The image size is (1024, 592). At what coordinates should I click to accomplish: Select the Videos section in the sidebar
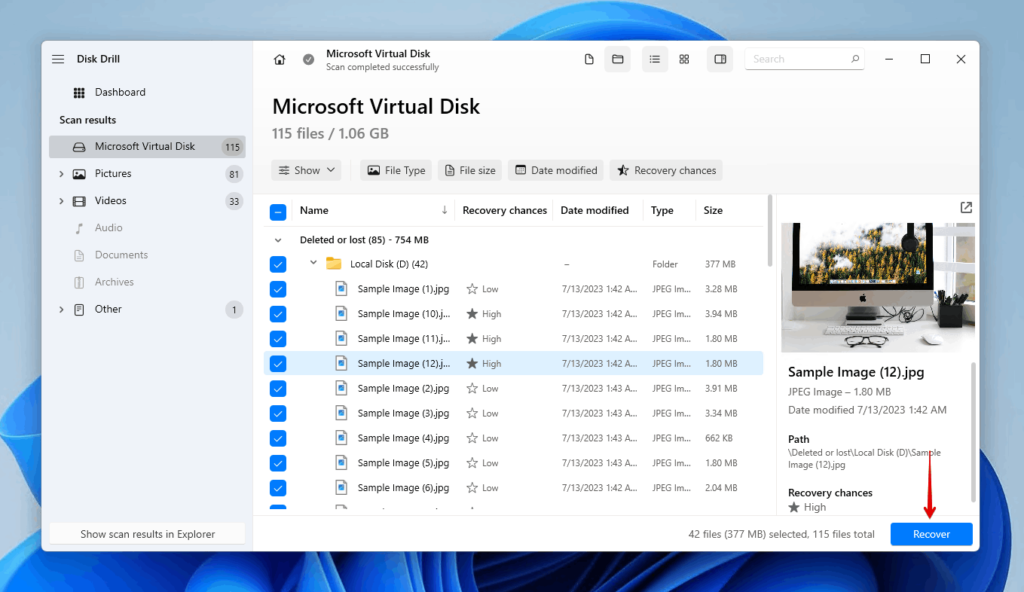(110, 200)
